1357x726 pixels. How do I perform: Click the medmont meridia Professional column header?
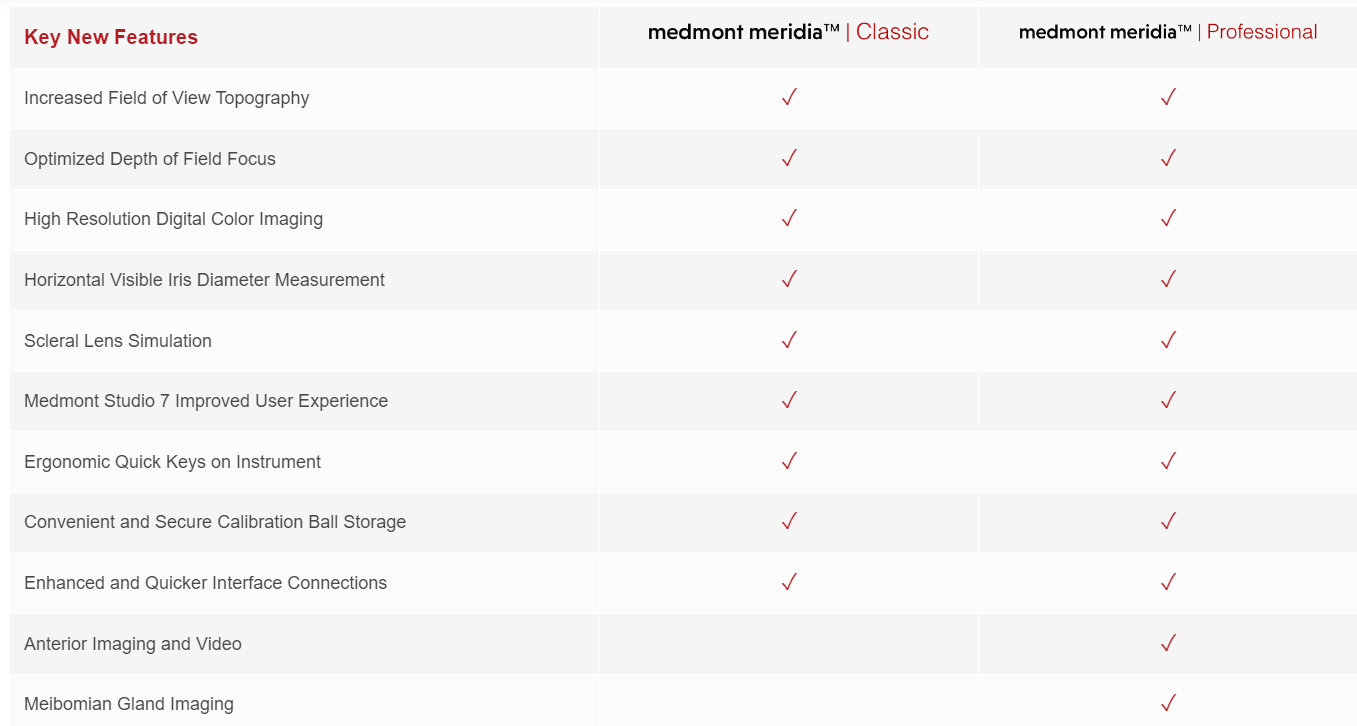[x=1168, y=32]
